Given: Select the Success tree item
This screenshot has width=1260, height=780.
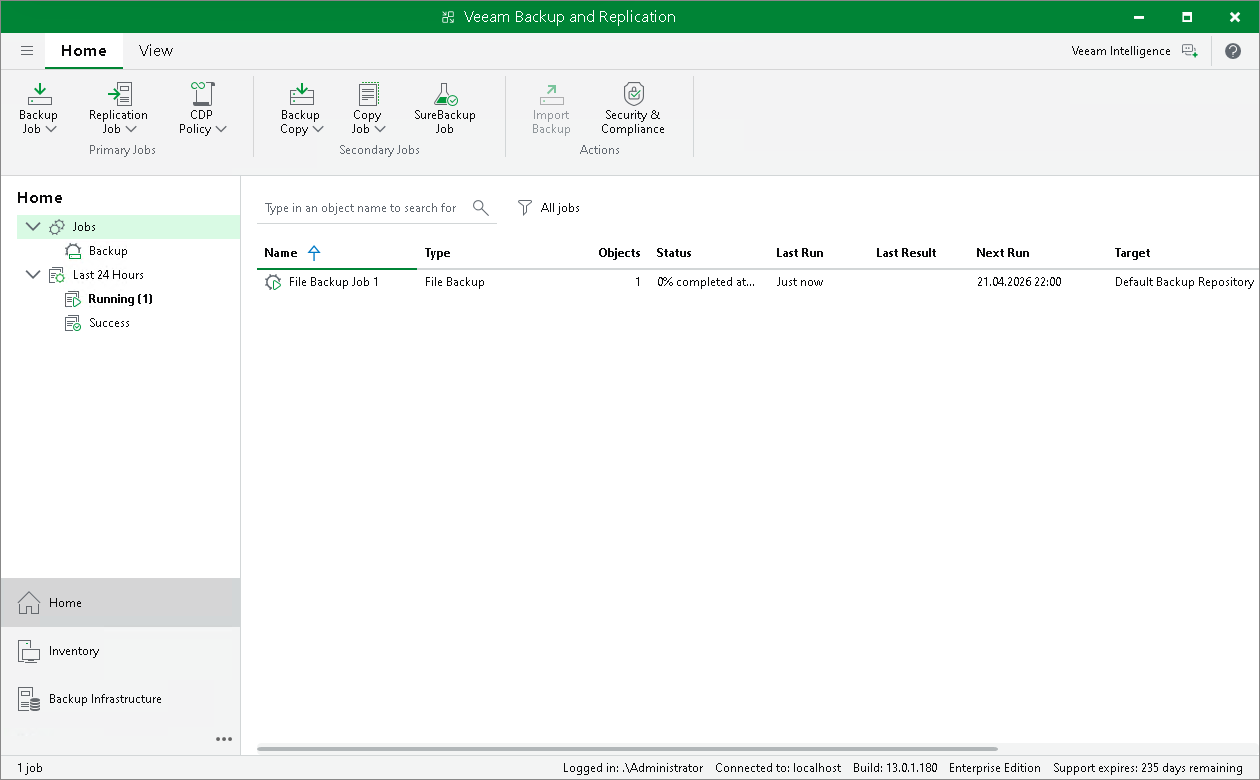Looking at the screenshot, I should point(109,323).
